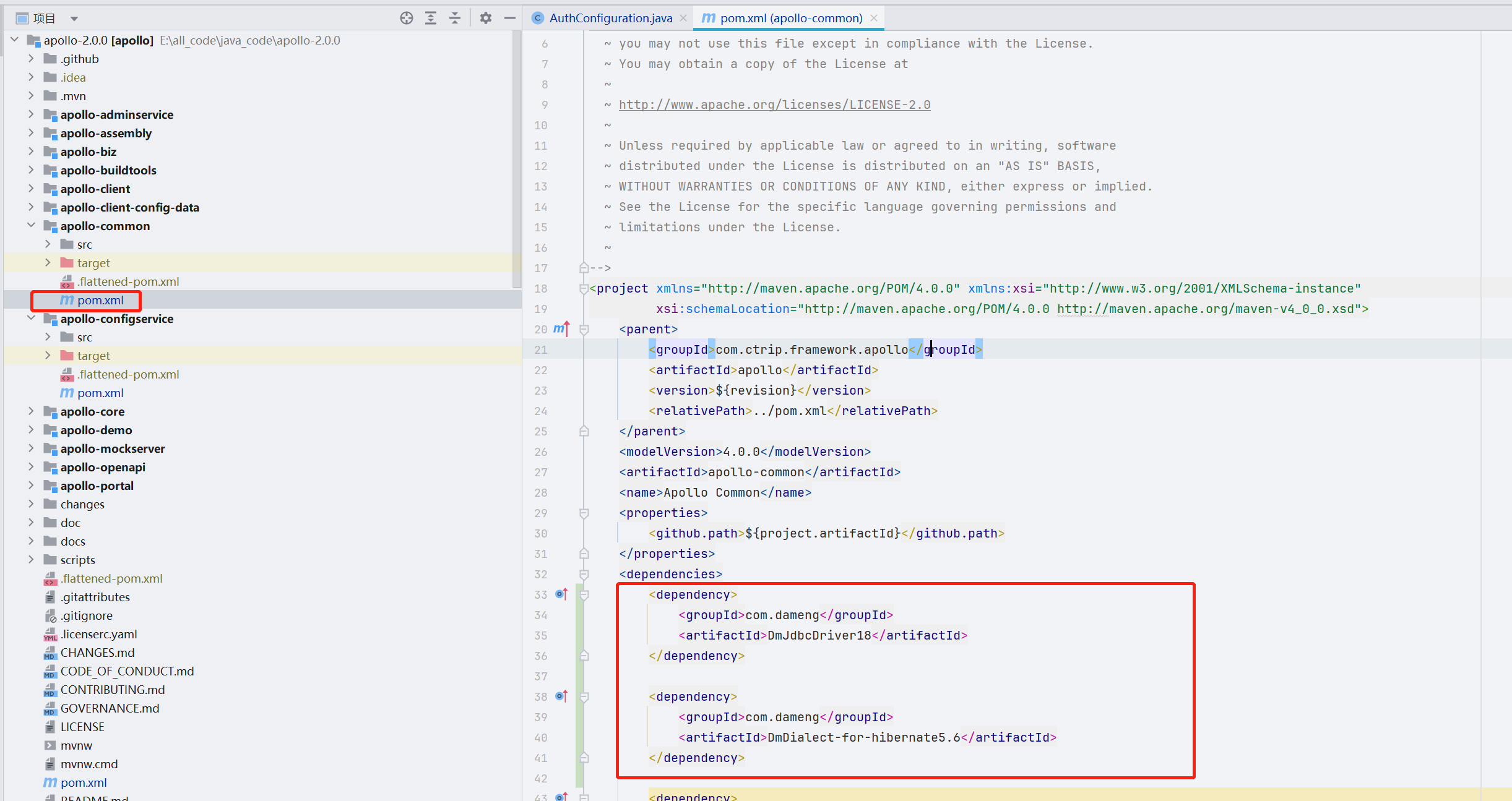Hide the project panel with minus icon

pyautogui.click(x=510, y=18)
